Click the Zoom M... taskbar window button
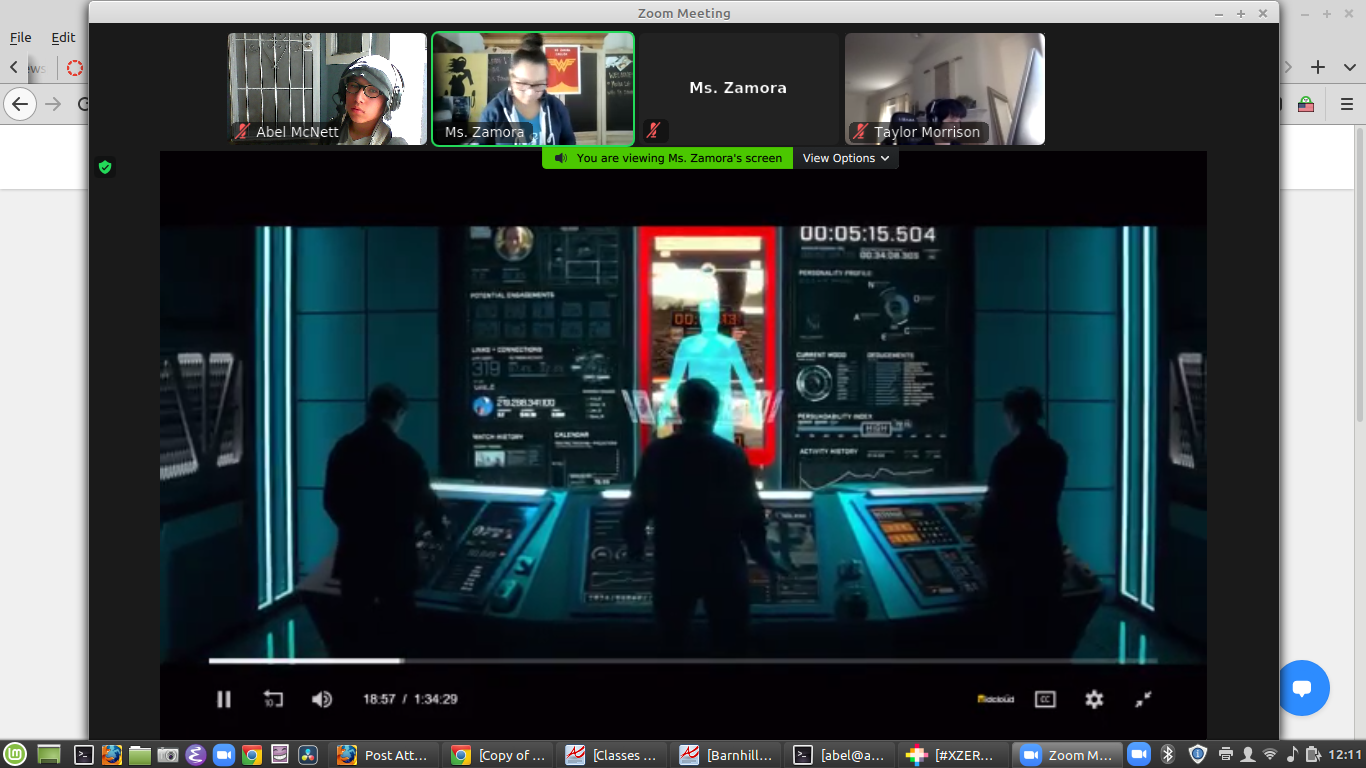1366x768 pixels. click(1069, 755)
